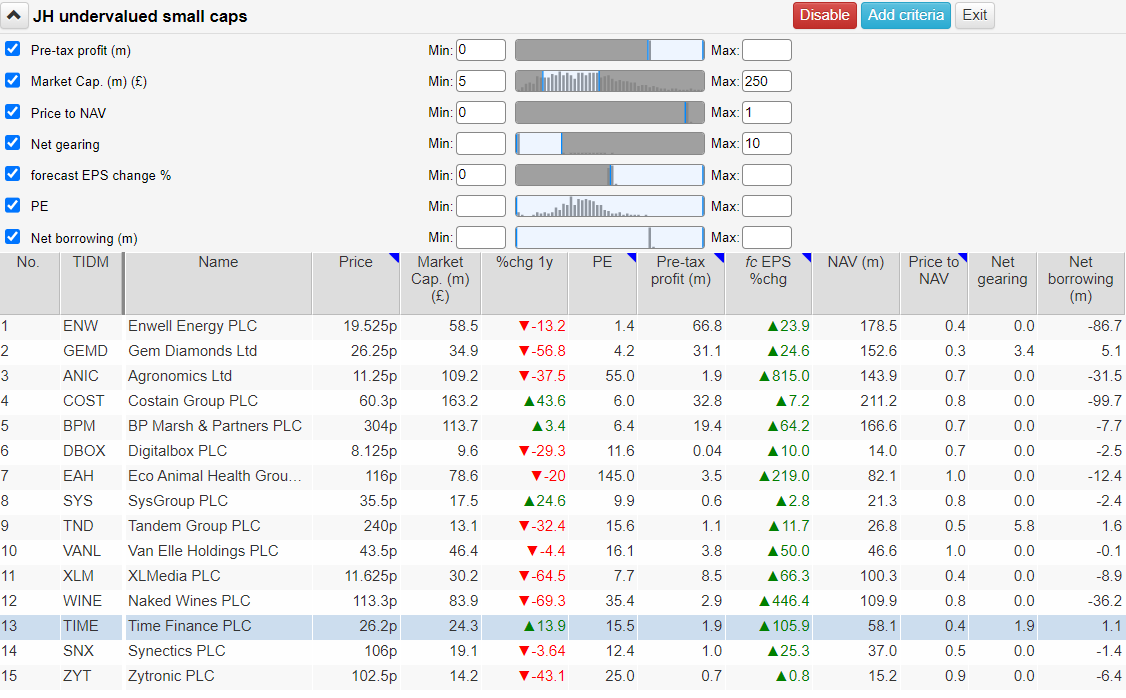Click the WINE ticker cell

[91, 601]
